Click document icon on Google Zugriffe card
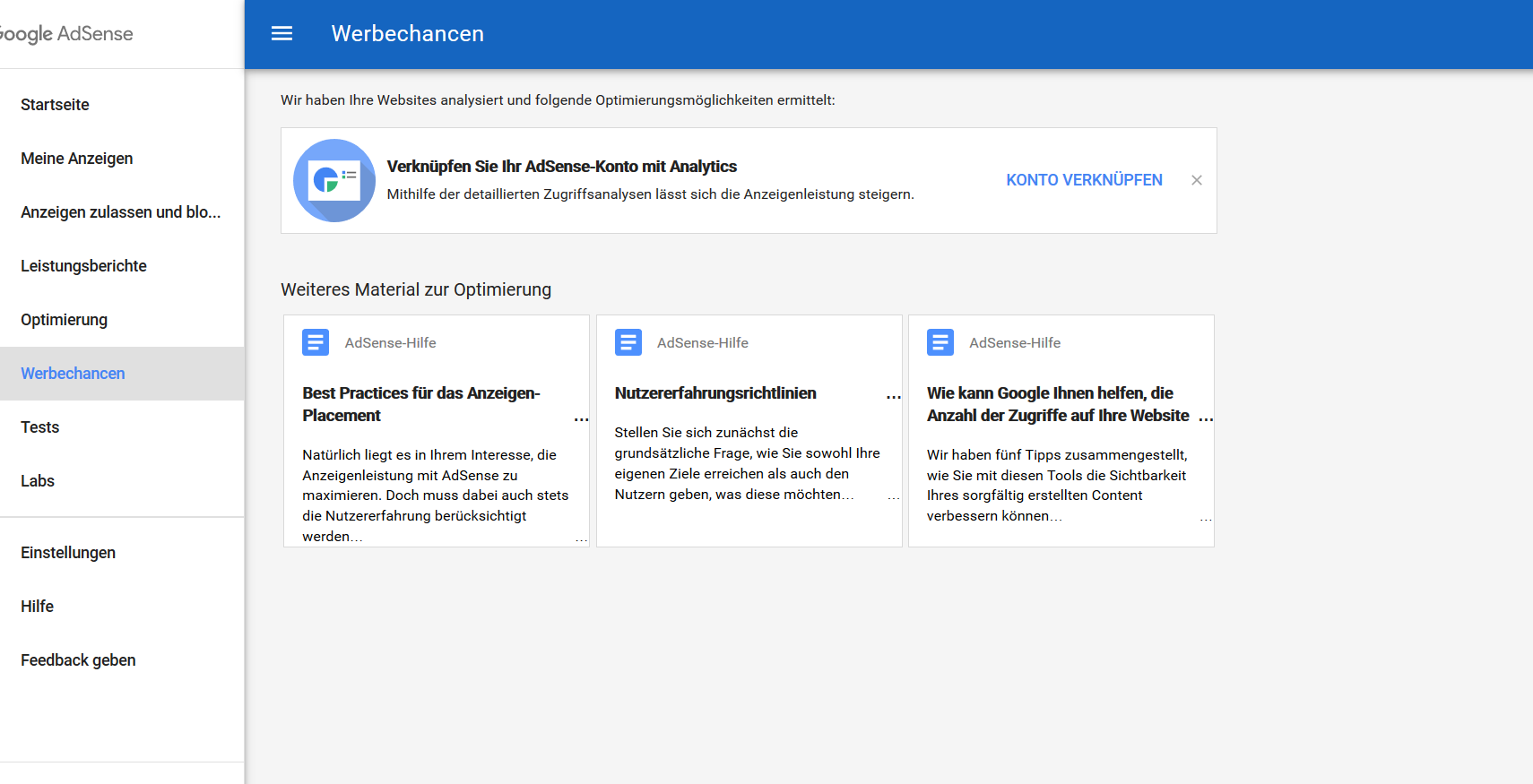1533x784 pixels. pyautogui.click(x=940, y=342)
